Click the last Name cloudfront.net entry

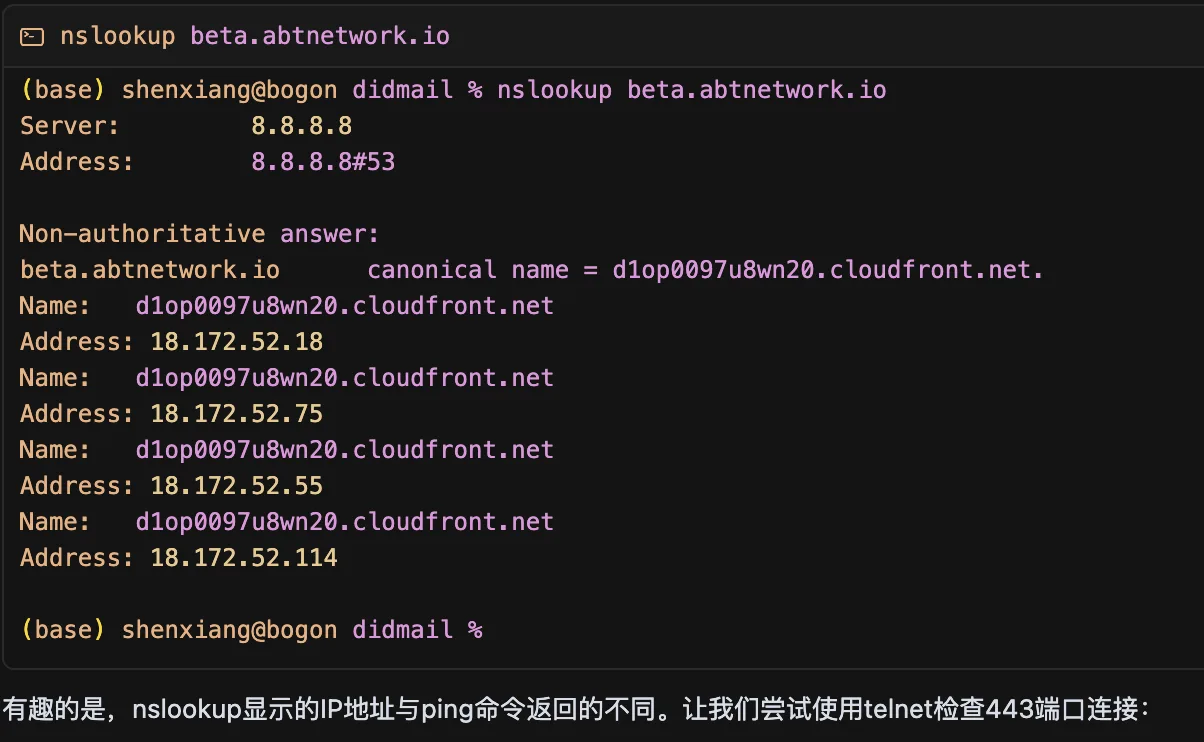point(286,522)
